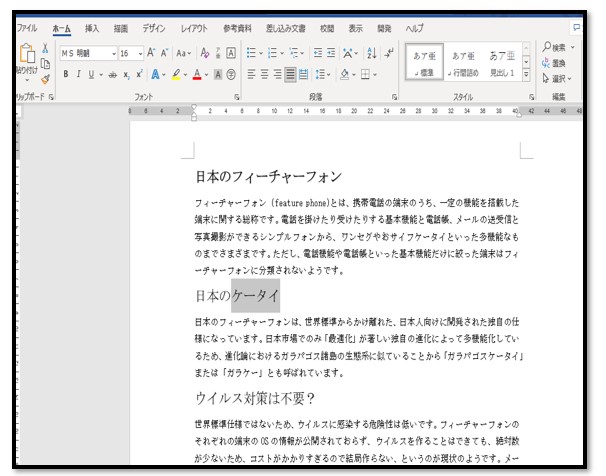This screenshot has width=606, height=476.
Task: Increase paragraph indent
Action: coord(331,53)
